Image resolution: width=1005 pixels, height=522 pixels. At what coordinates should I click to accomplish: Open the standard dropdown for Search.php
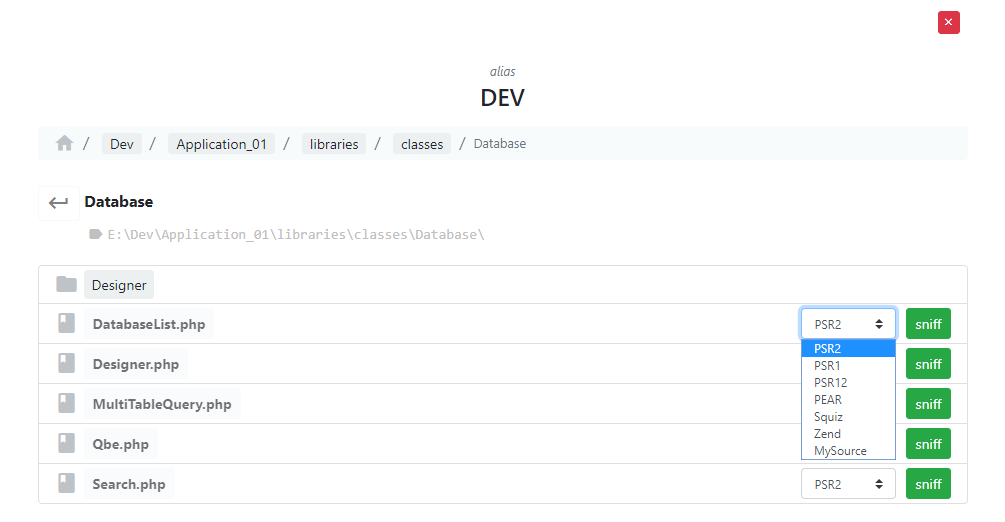(848, 484)
